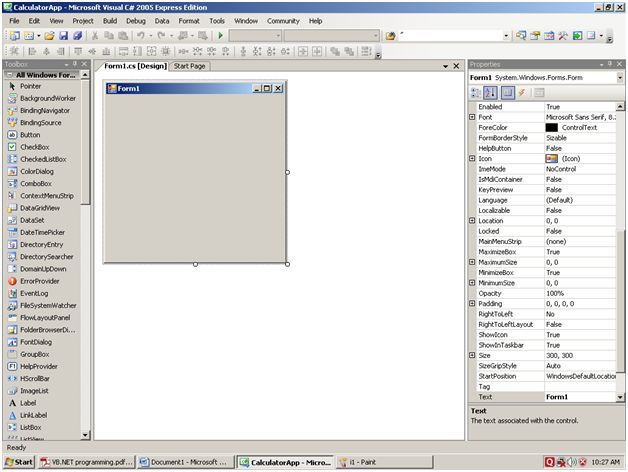The width and height of the screenshot is (628, 472).
Task: Expand the Location property
Action: pos(472,220)
